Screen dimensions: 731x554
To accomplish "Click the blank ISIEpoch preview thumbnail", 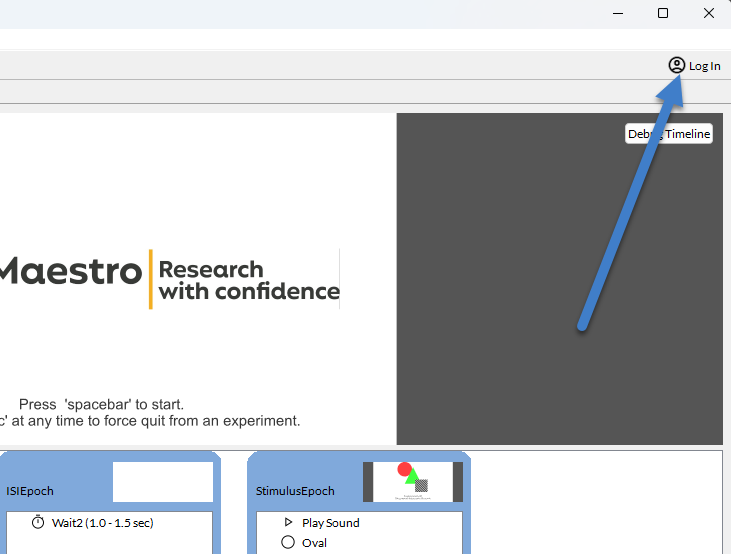I will (x=163, y=482).
